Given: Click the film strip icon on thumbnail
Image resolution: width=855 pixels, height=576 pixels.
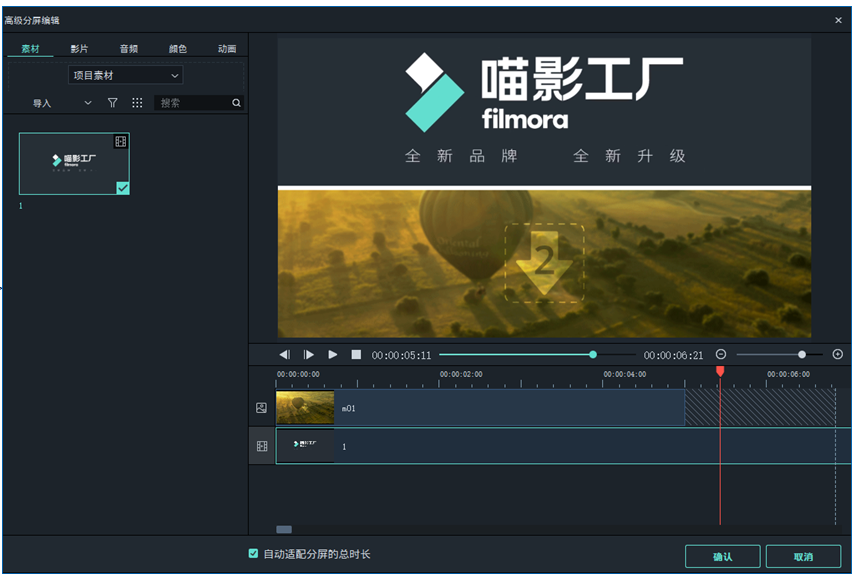Looking at the screenshot, I should [x=121, y=141].
